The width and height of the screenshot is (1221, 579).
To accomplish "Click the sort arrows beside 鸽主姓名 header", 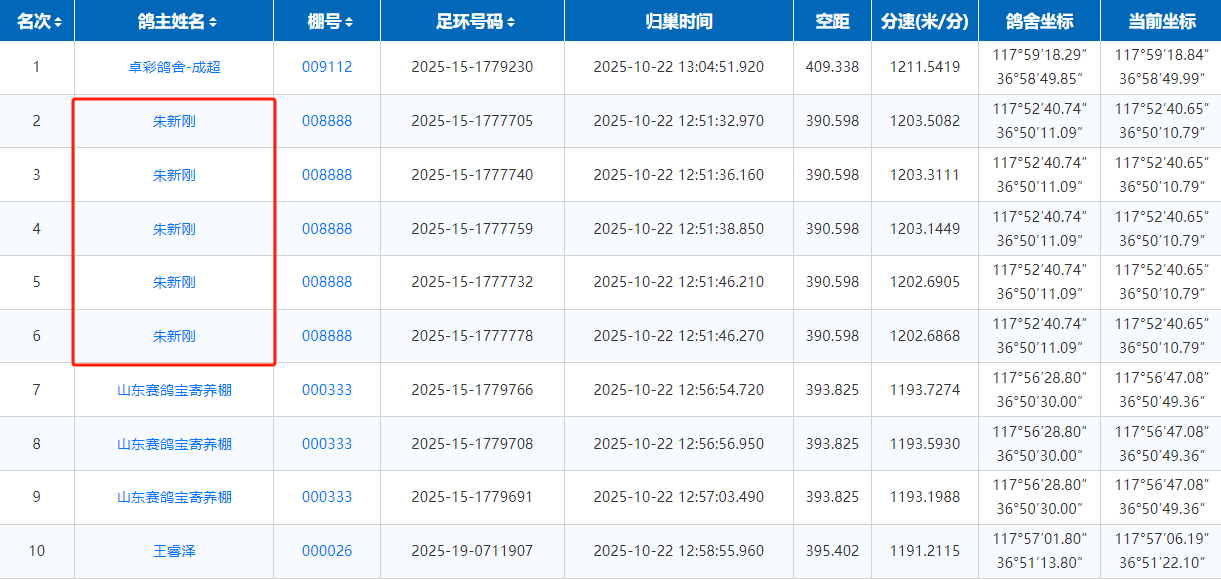I will (213, 22).
